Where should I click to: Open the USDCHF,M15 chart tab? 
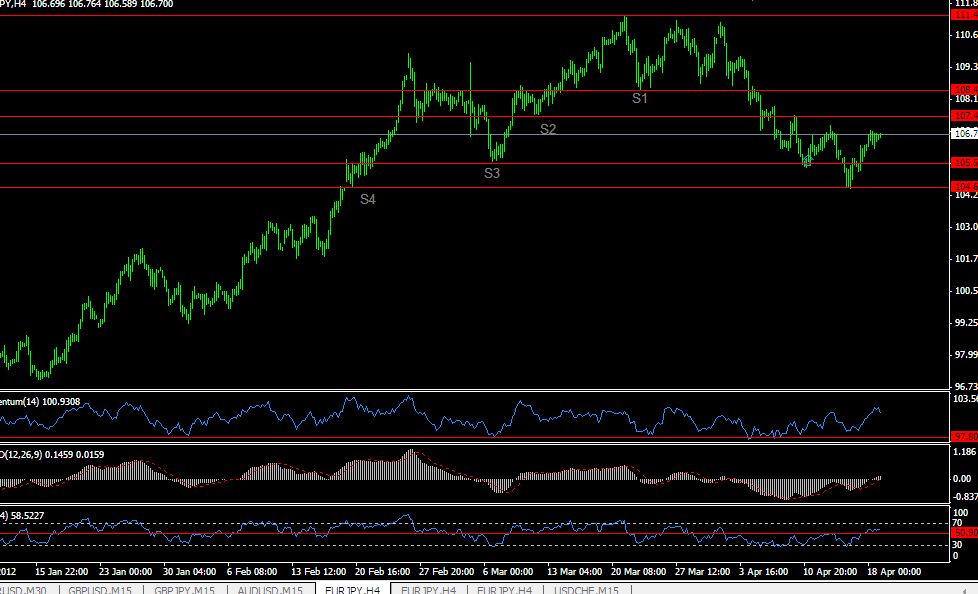(x=586, y=589)
